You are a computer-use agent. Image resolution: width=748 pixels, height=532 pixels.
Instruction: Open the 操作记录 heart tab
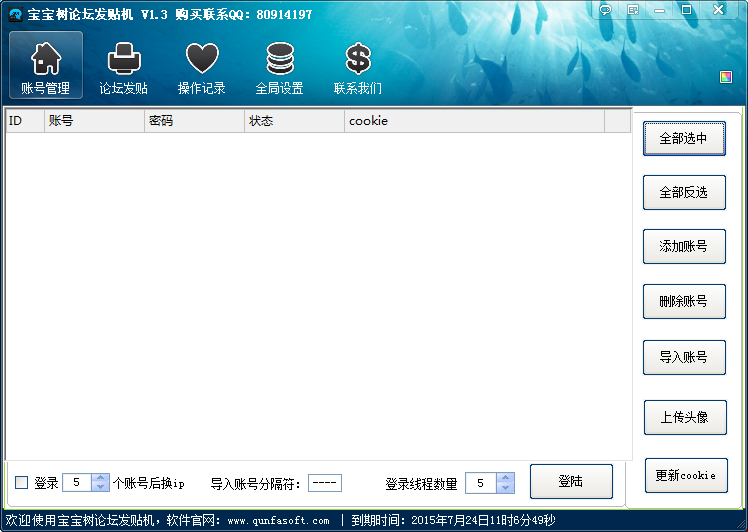tap(202, 67)
